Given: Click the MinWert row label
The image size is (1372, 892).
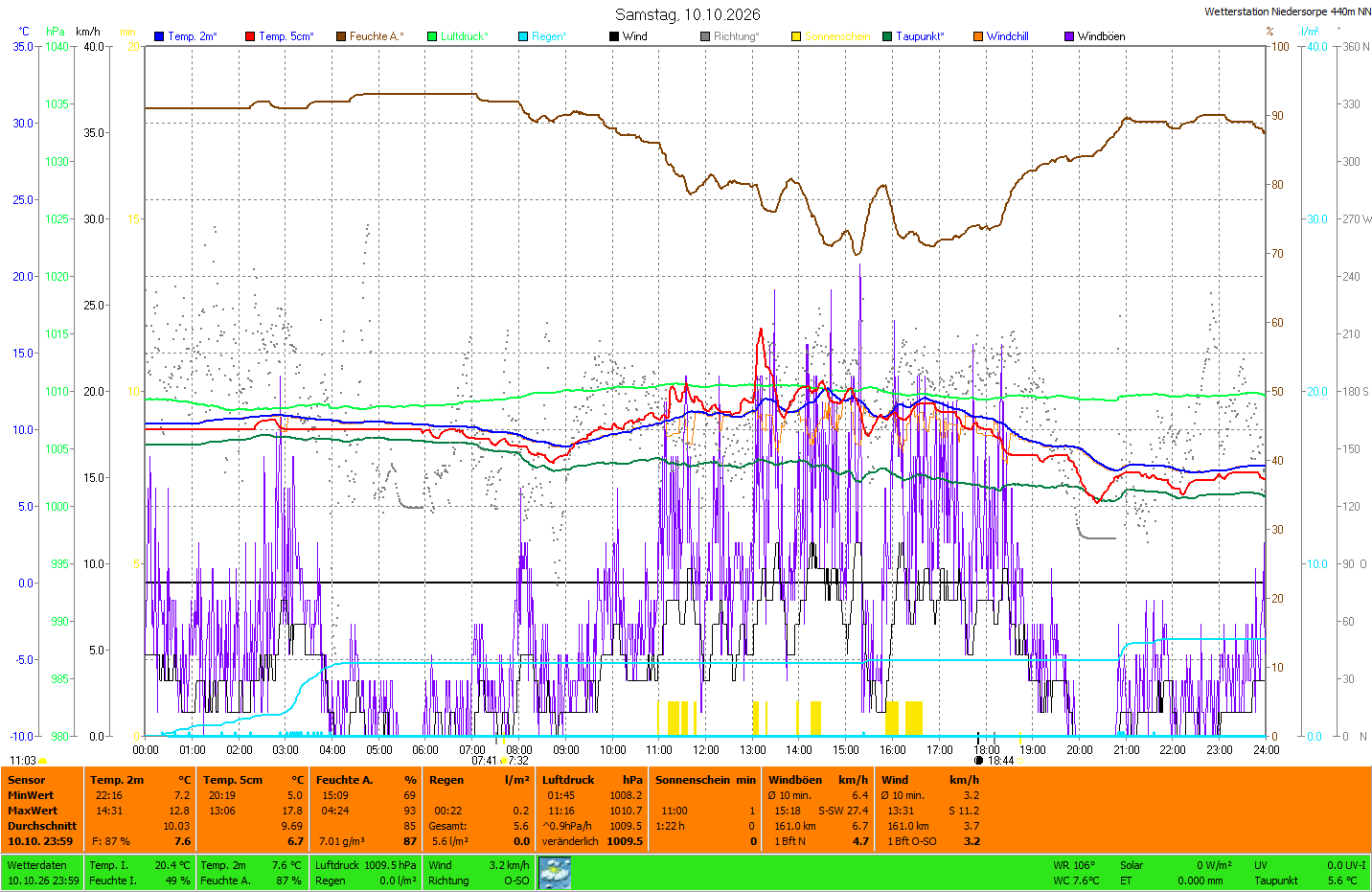Looking at the screenshot, I should click(31, 795).
